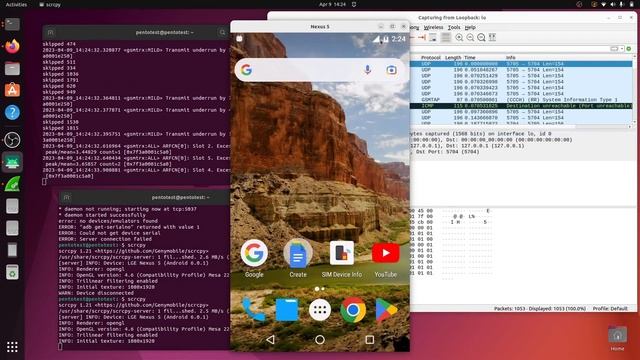
Task: Show Applications grid in the dock
Action: pos(12,347)
